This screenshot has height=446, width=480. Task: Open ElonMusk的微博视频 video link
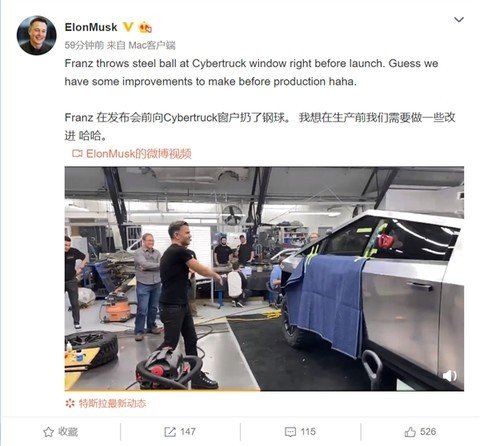tap(139, 154)
